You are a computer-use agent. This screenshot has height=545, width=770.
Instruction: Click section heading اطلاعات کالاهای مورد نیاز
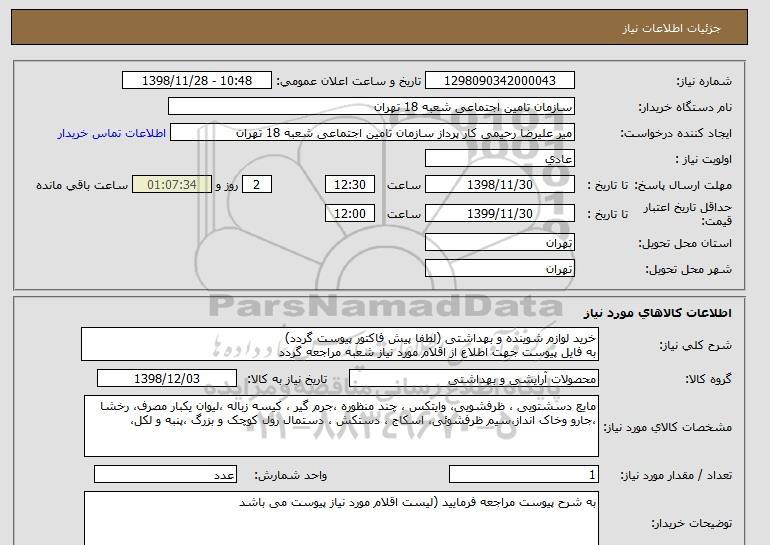coord(657,313)
